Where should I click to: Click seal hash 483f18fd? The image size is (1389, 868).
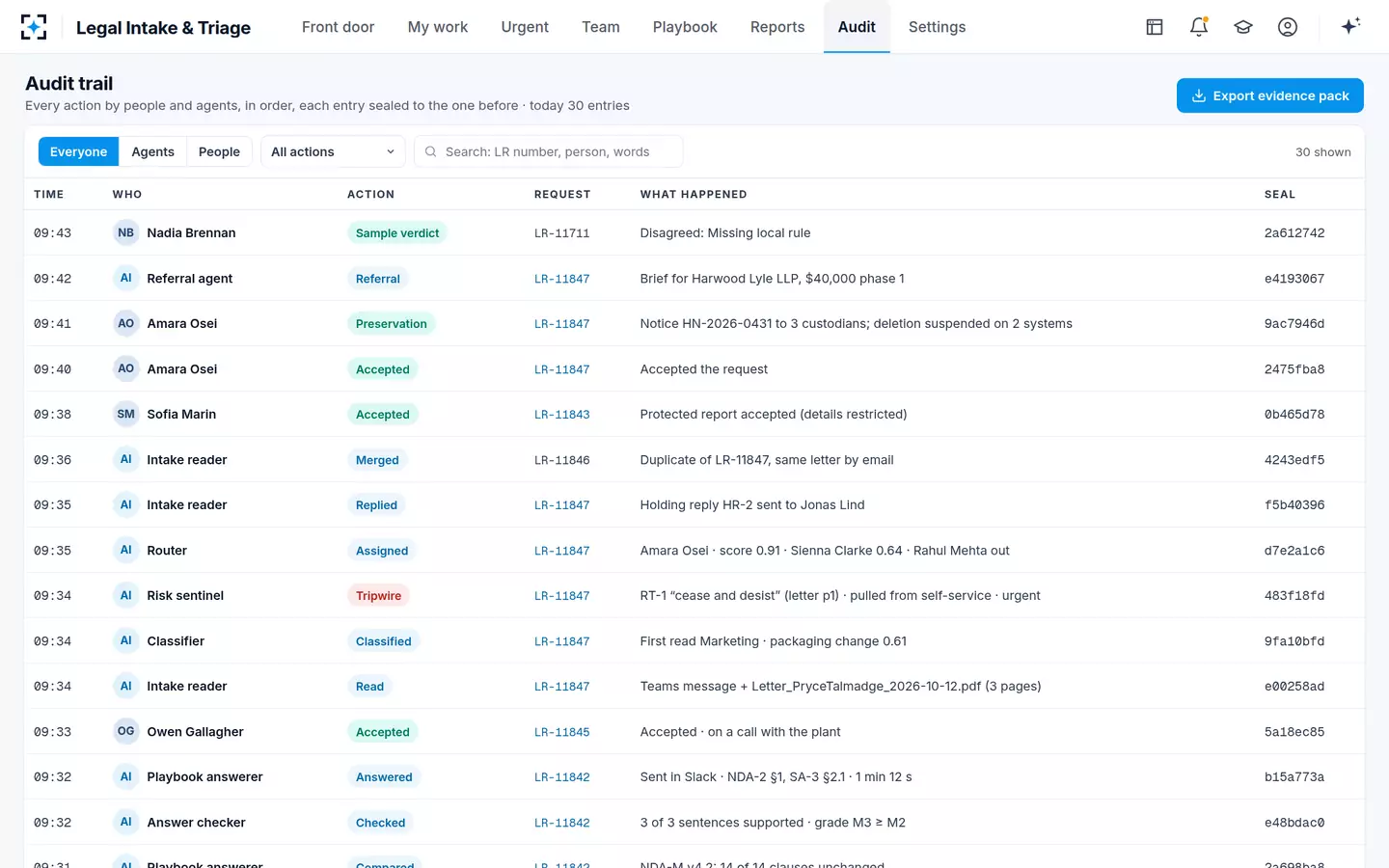click(1294, 596)
